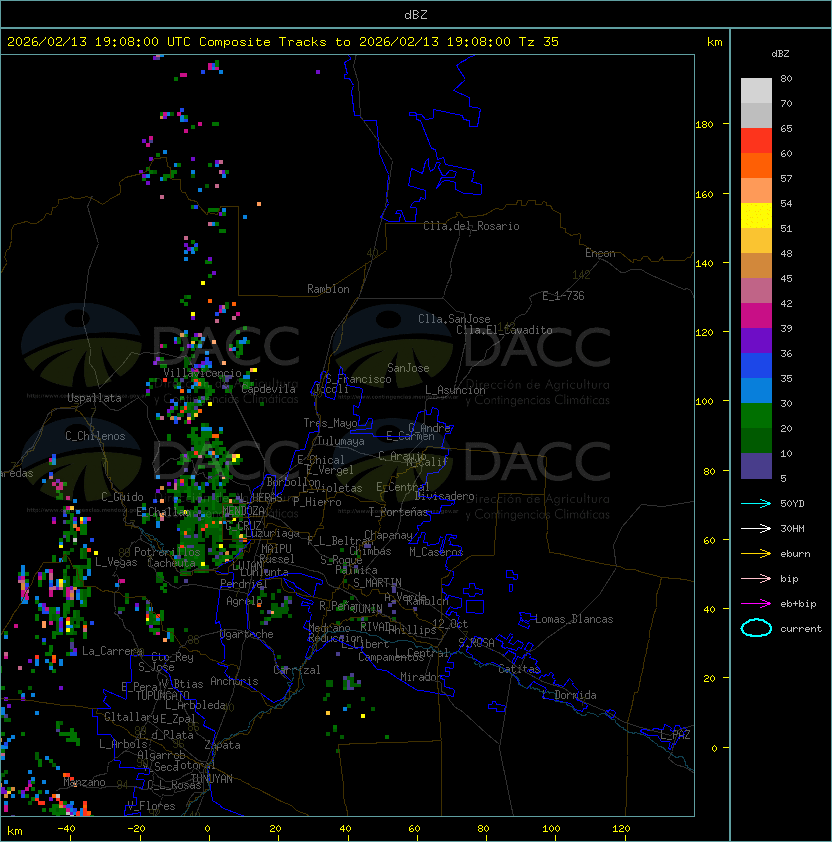Click the light gray 80 dBZ swatch
Screen dimensions: 832x842
756,90
